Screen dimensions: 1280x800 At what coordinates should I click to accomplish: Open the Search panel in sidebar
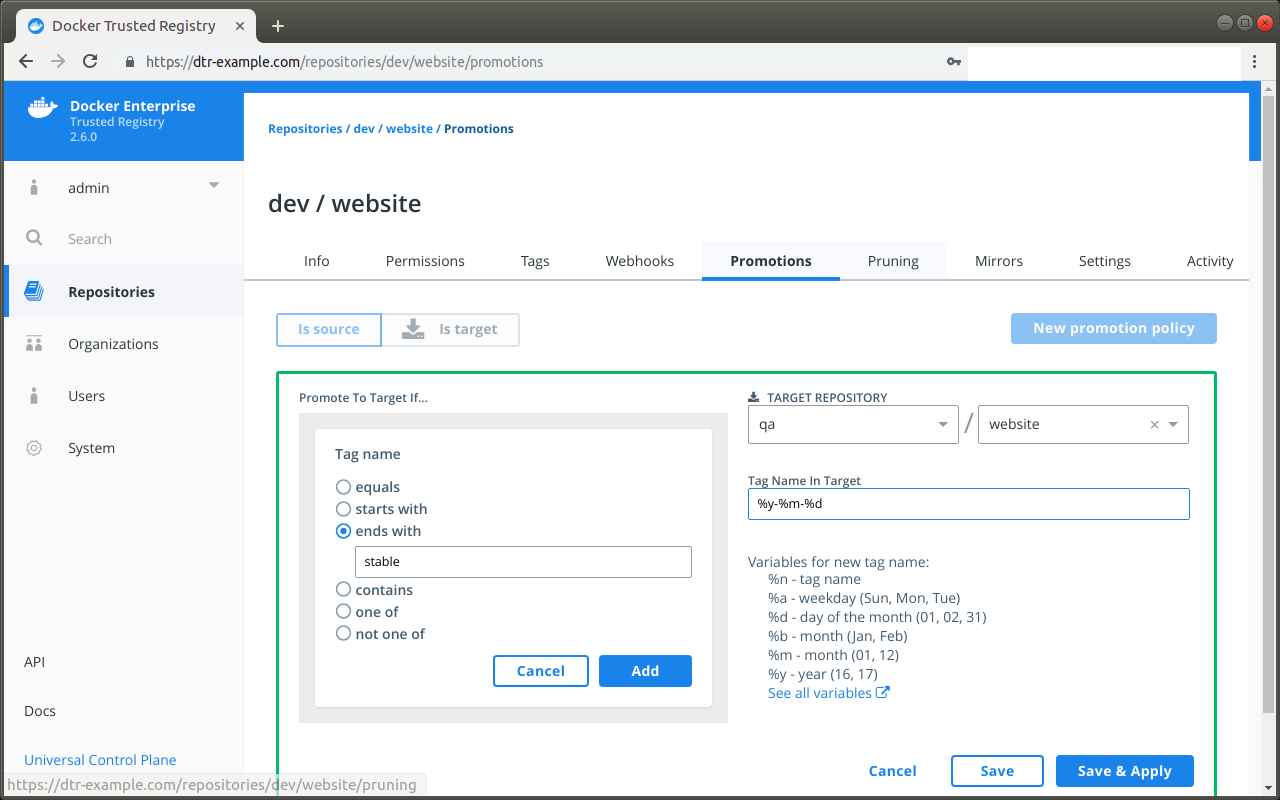(x=34, y=239)
